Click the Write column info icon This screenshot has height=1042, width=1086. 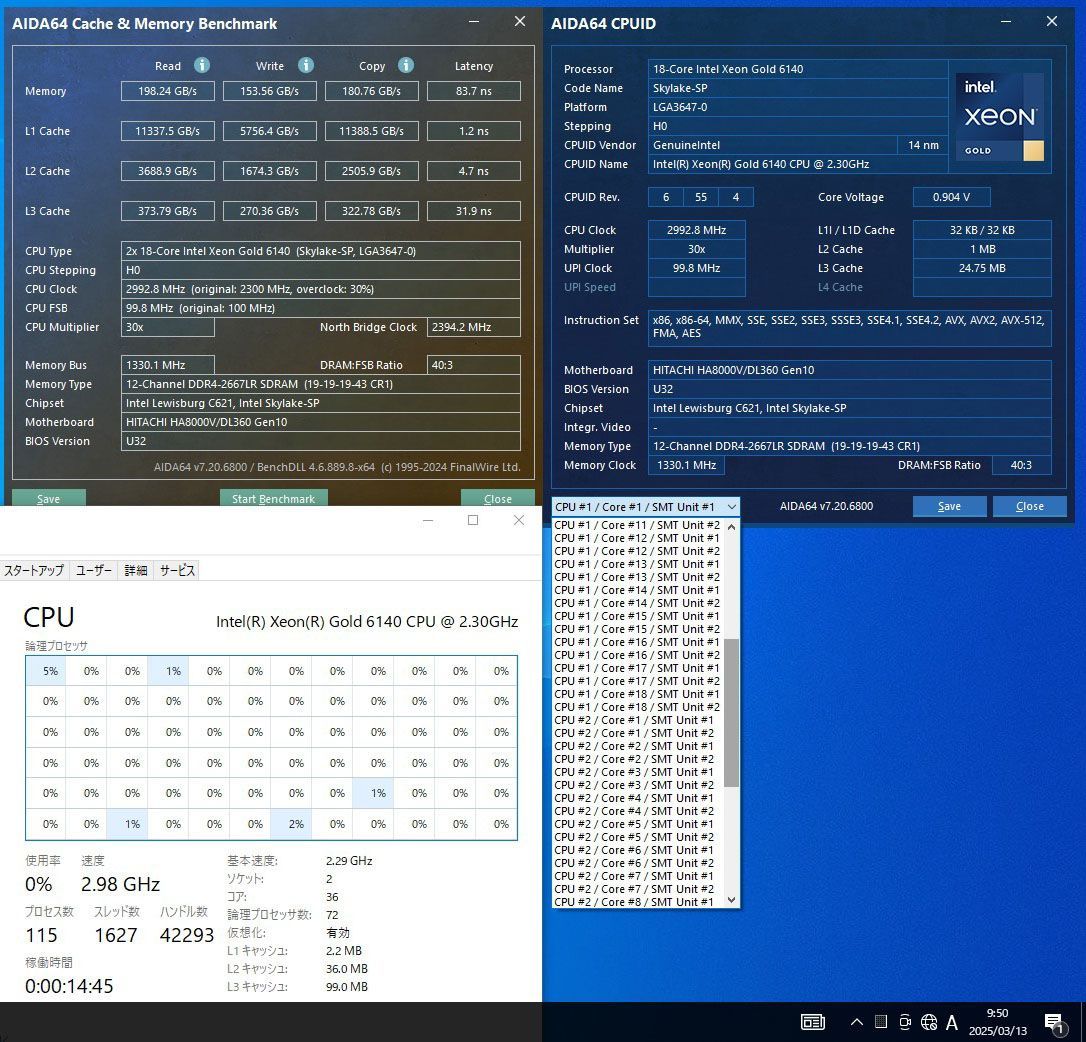click(x=305, y=66)
